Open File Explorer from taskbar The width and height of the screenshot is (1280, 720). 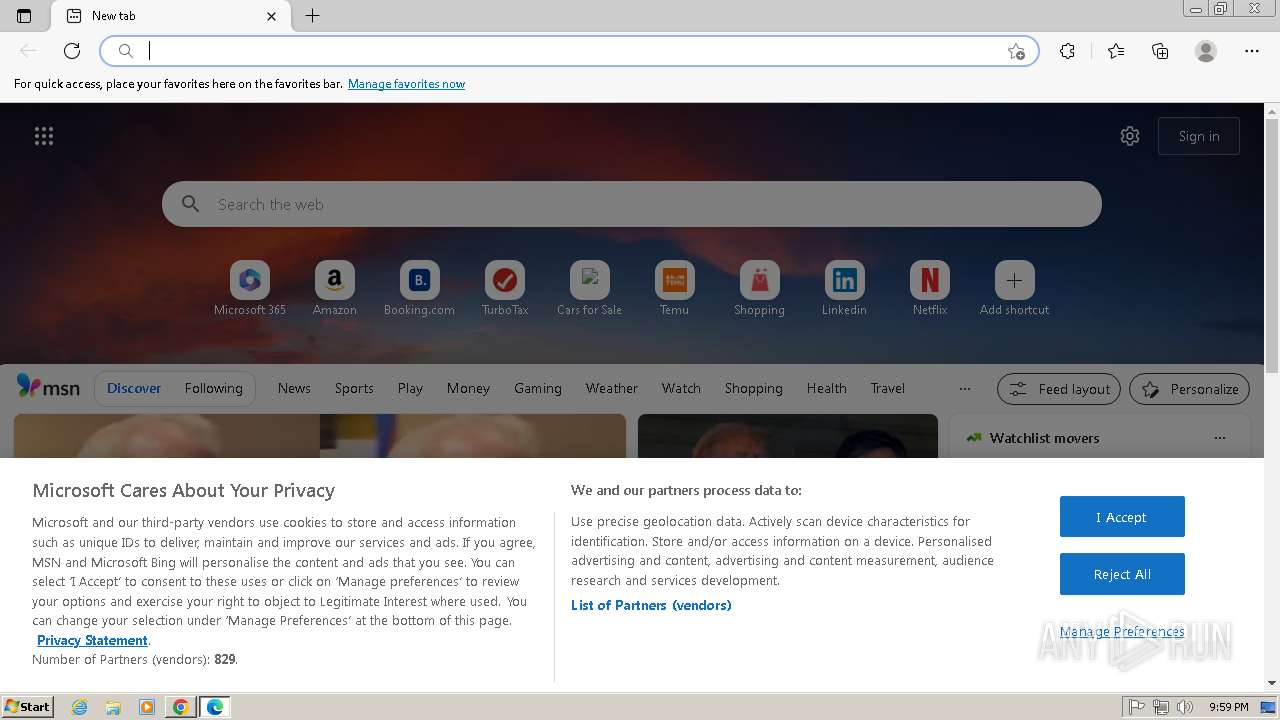[113, 707]
